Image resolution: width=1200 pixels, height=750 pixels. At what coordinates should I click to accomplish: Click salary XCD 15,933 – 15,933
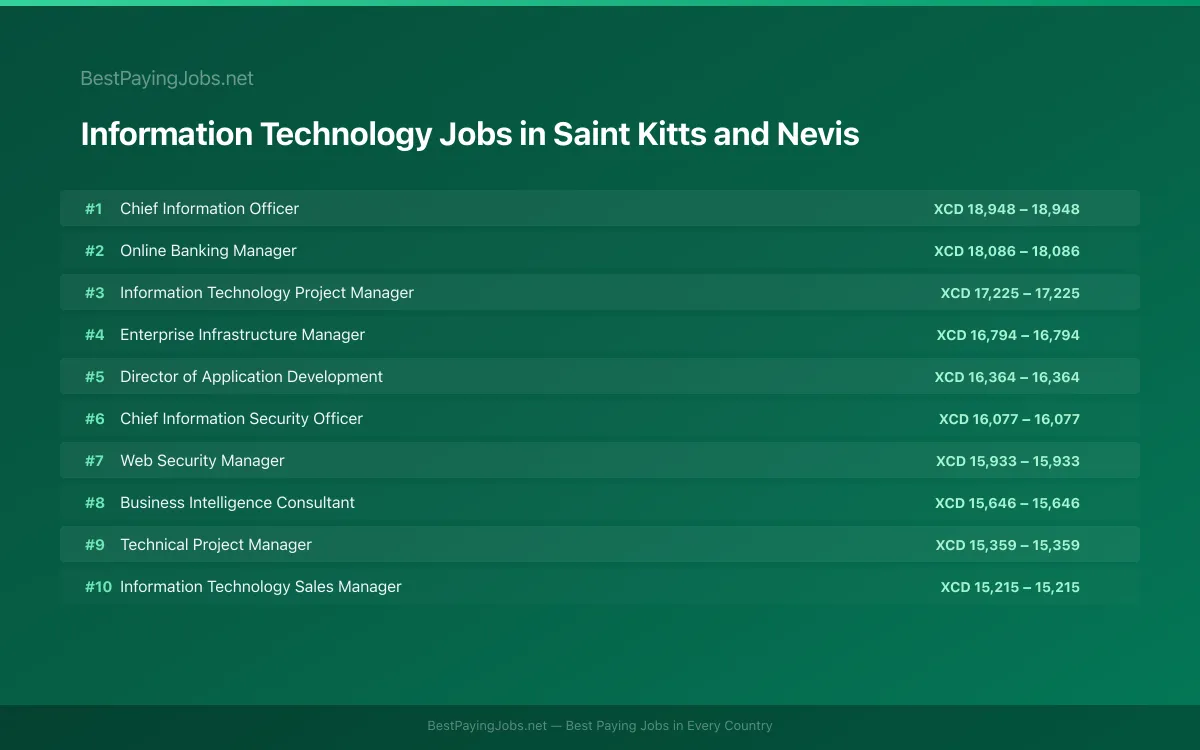(1008, 461)
